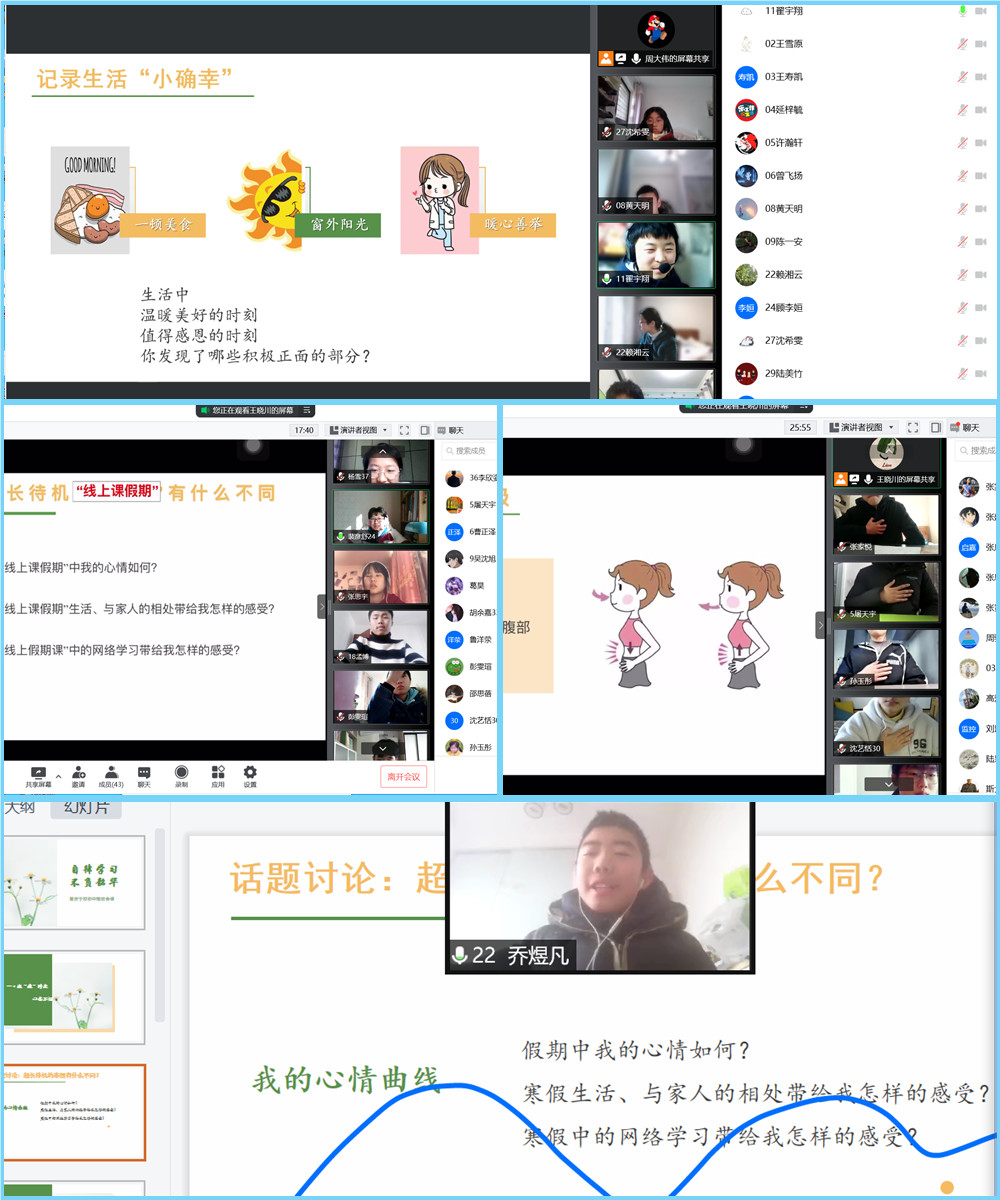Click the 鲁洋荣 blue avatar
This screenshot has width=1000, height=1200.
454,639
